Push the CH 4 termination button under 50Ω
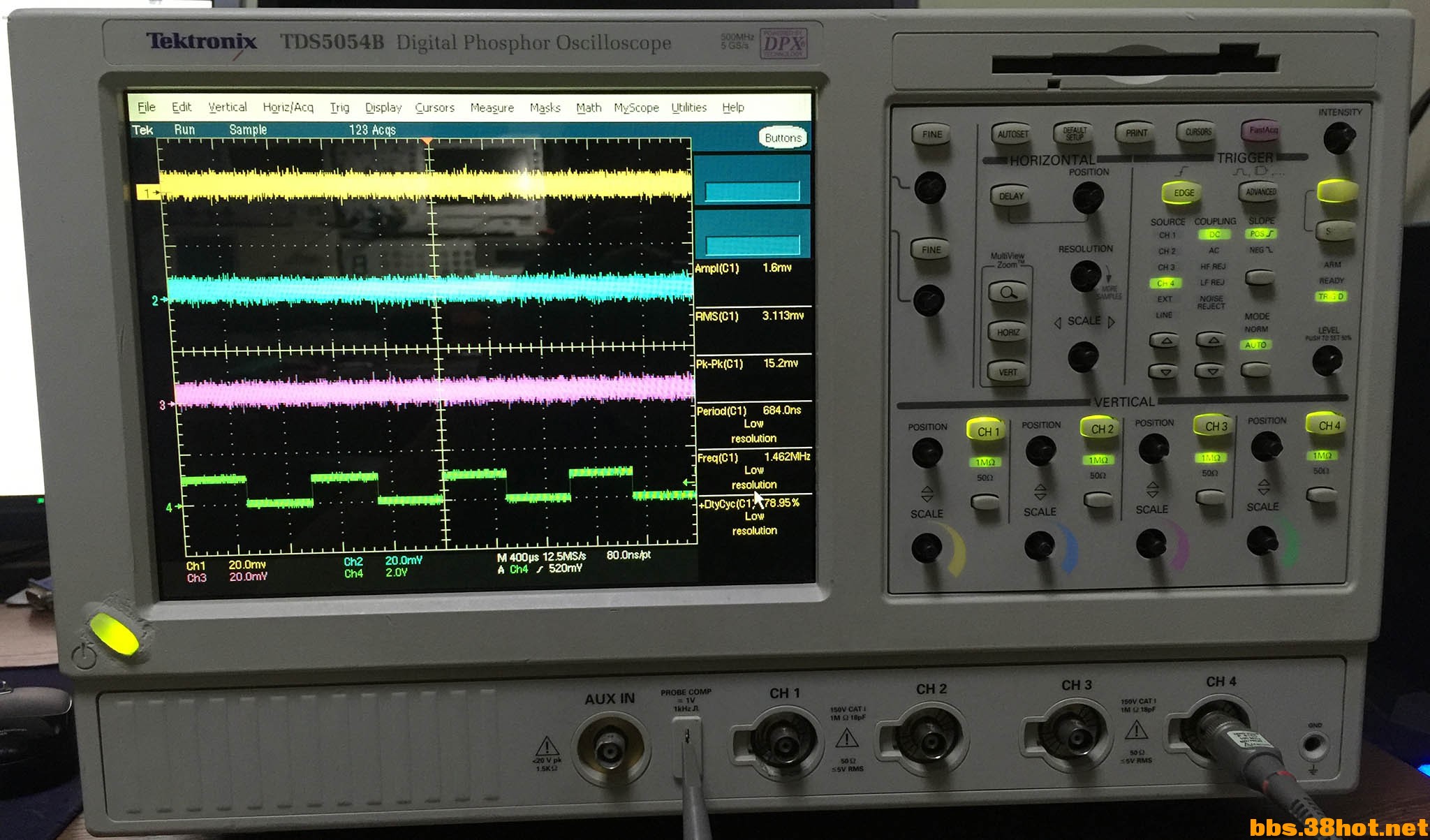Viewport: 1430px width, 840px height. pyautogui.click(x=1321, y=494)
